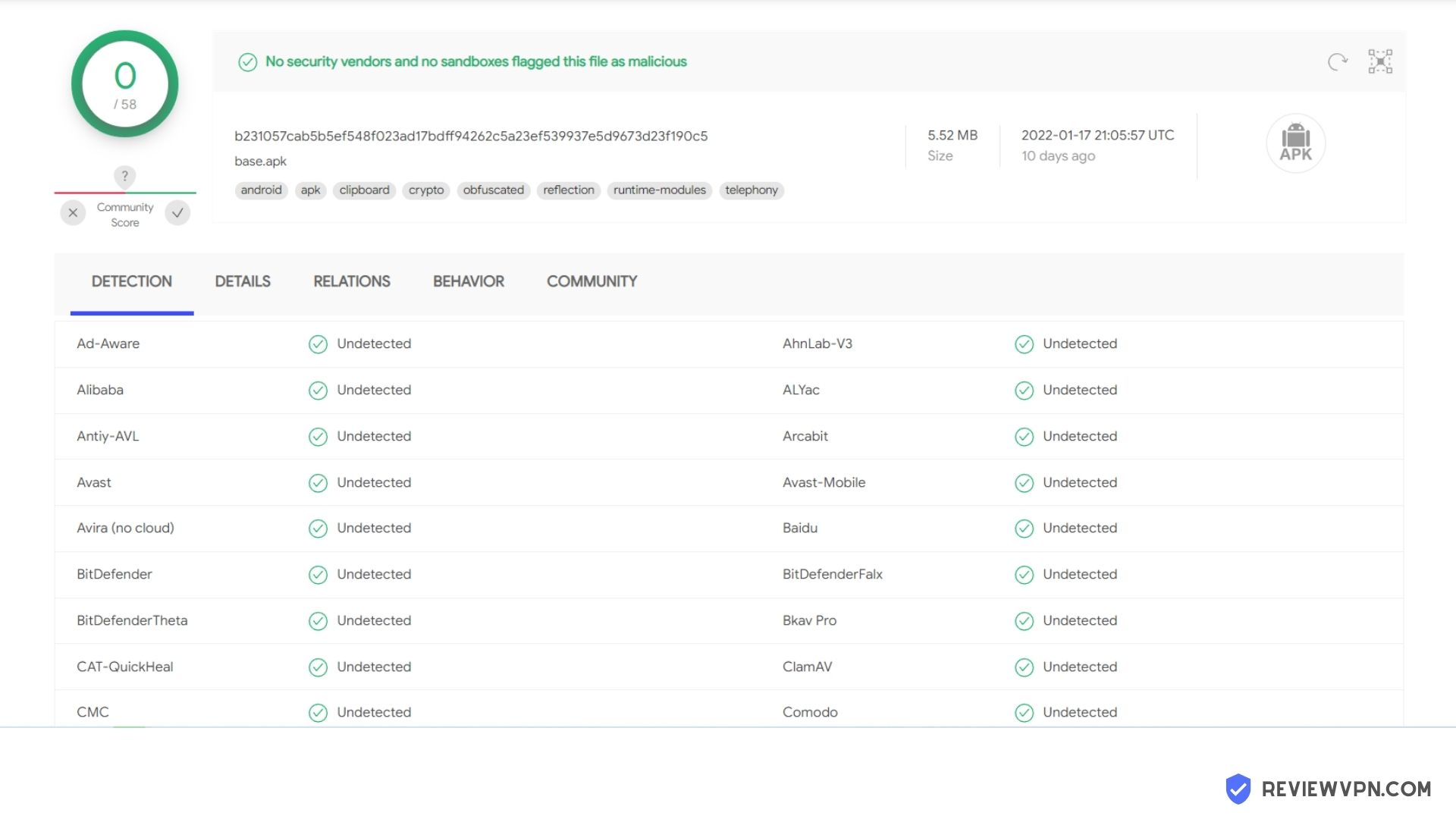Open the Relations tab
1456x819 pixels.
(352, 281)
